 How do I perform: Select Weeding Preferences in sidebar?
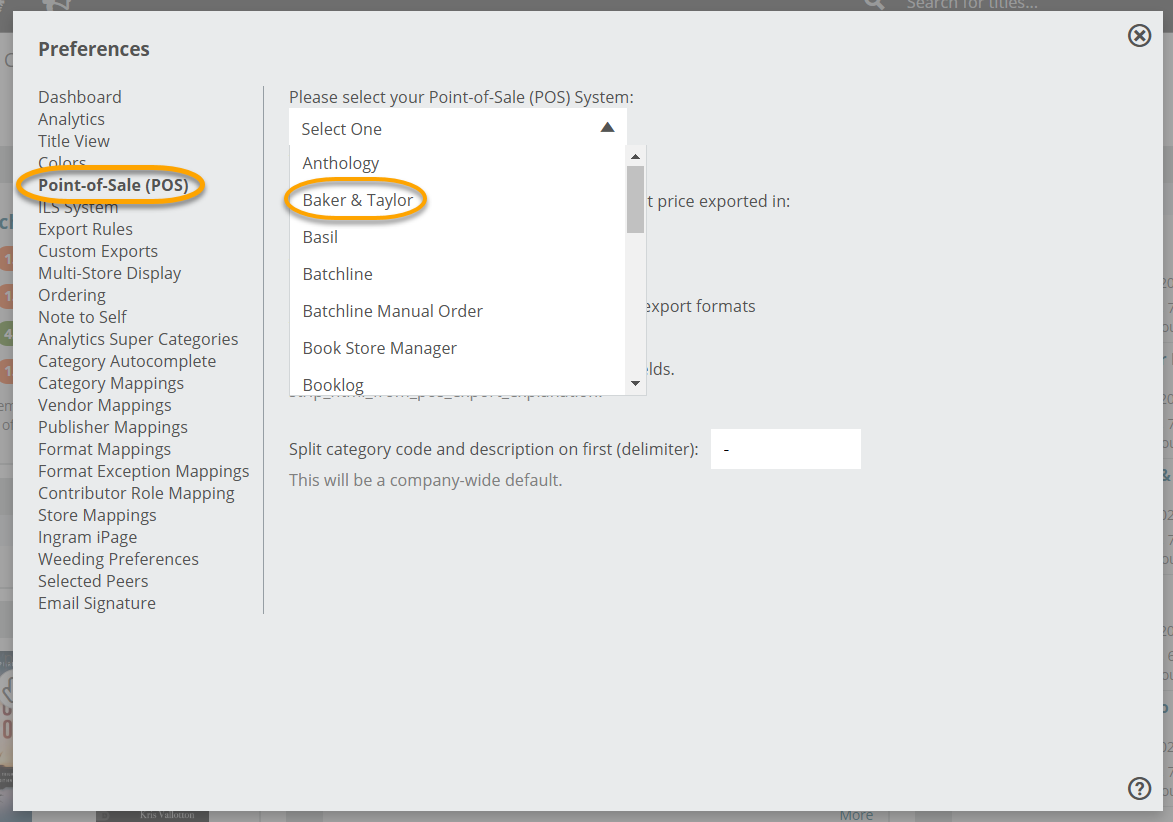(118, 559)
